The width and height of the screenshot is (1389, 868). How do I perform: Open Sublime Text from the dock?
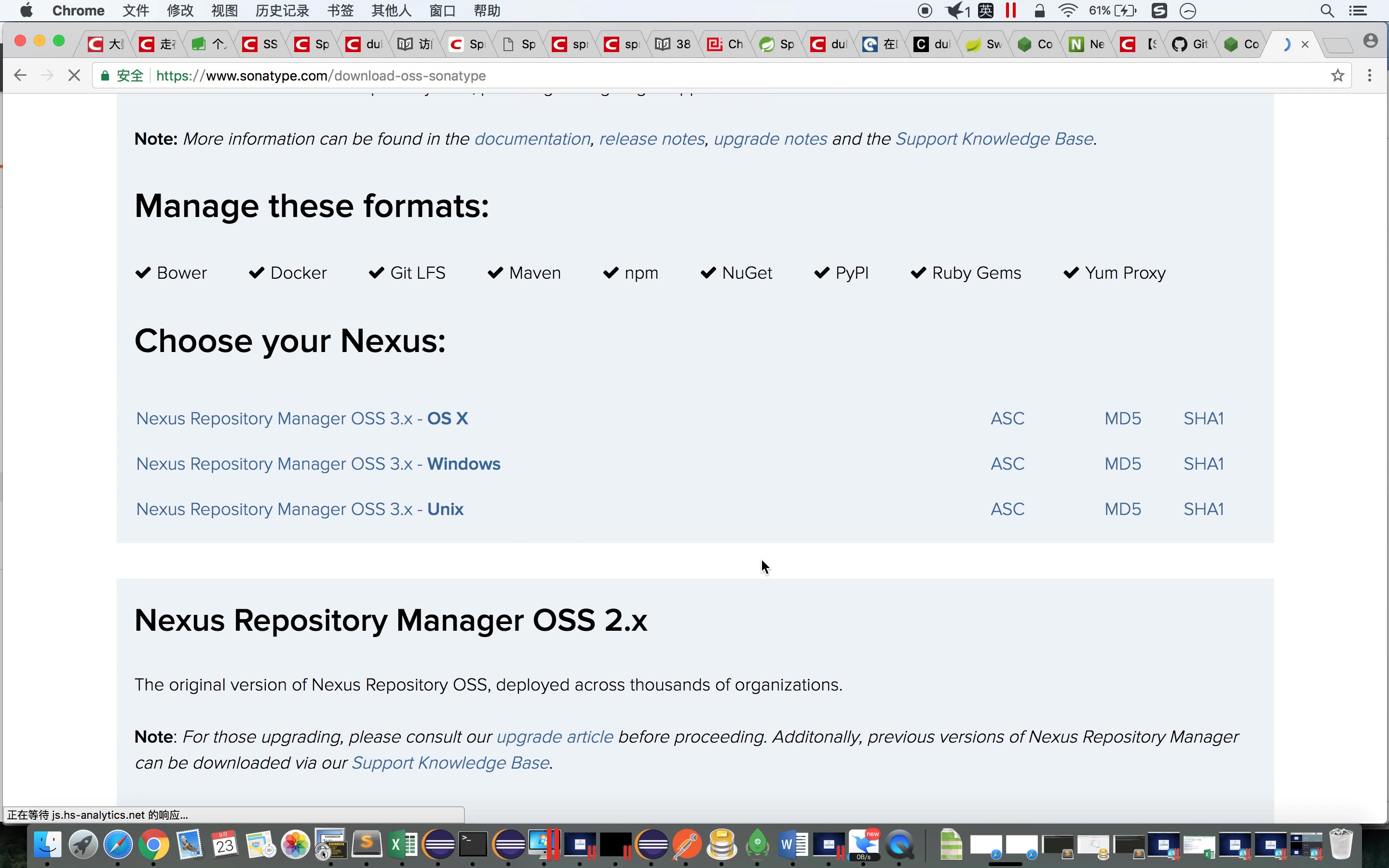367,844
